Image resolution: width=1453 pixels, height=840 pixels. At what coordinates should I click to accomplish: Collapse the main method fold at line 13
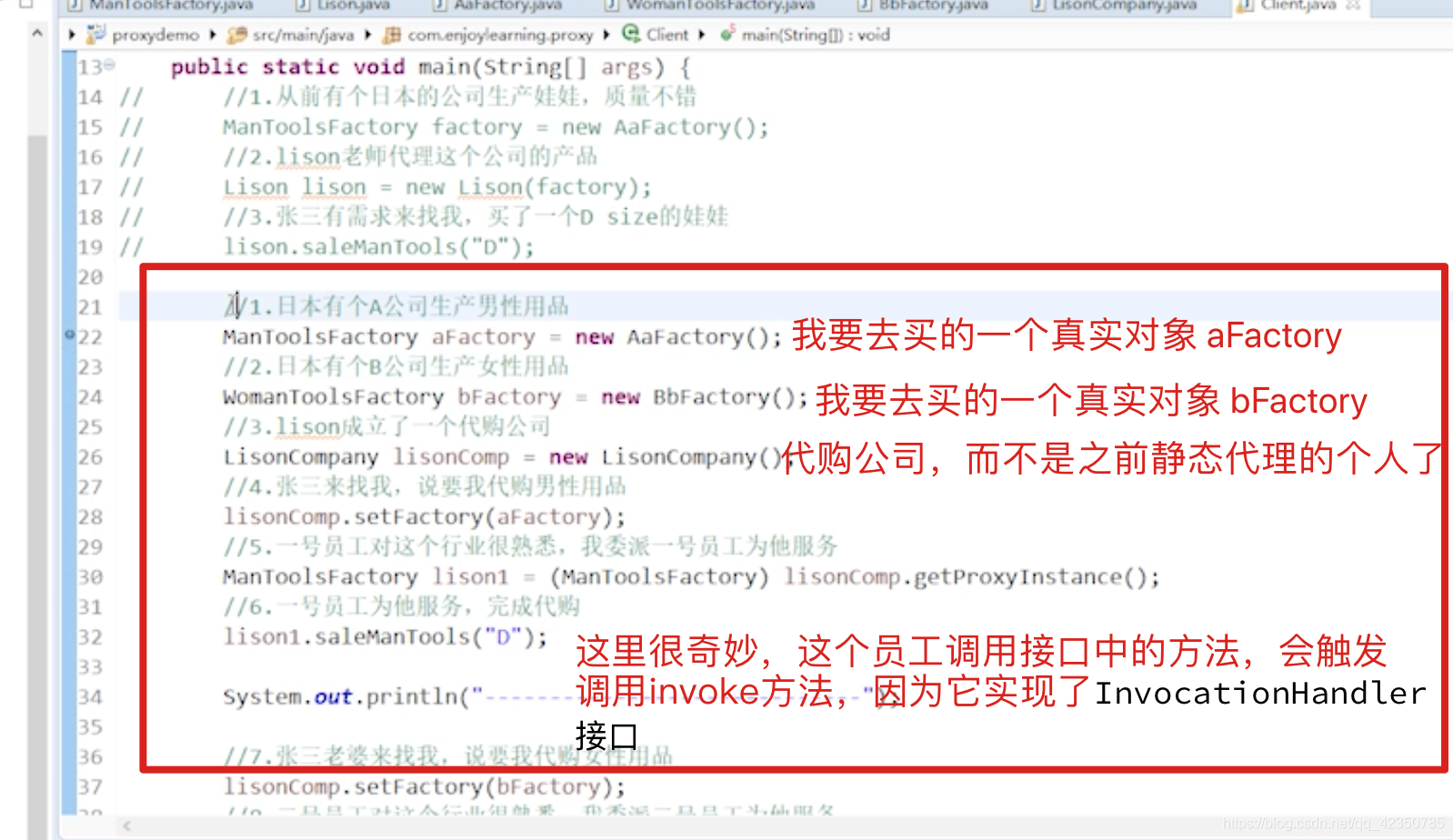point(110,65)
